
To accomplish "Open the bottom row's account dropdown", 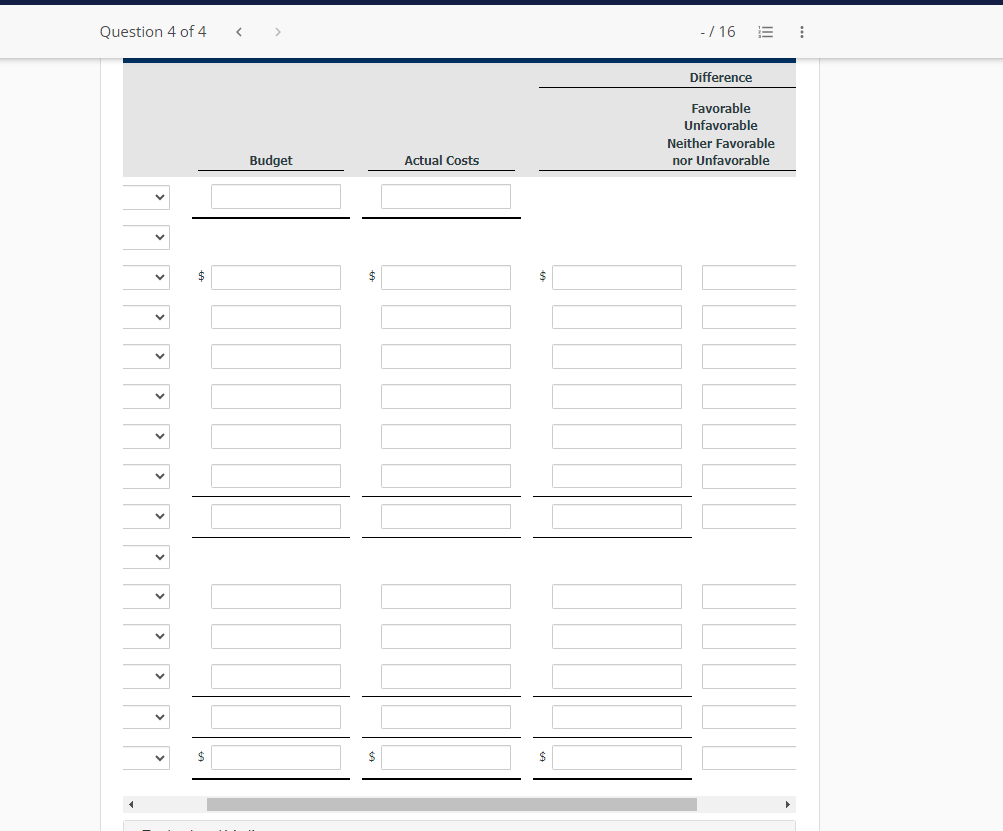I will pos(146,756).
